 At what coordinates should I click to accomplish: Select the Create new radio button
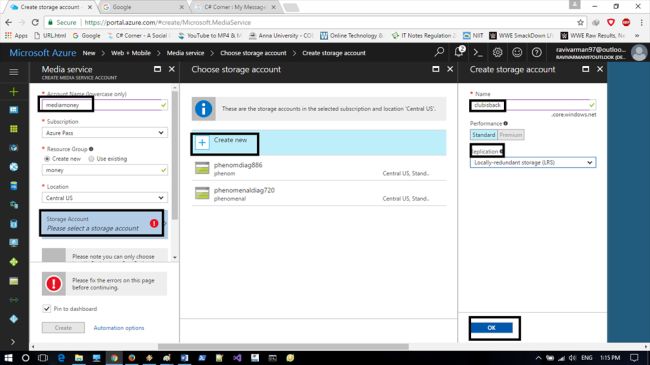point(47,159)
